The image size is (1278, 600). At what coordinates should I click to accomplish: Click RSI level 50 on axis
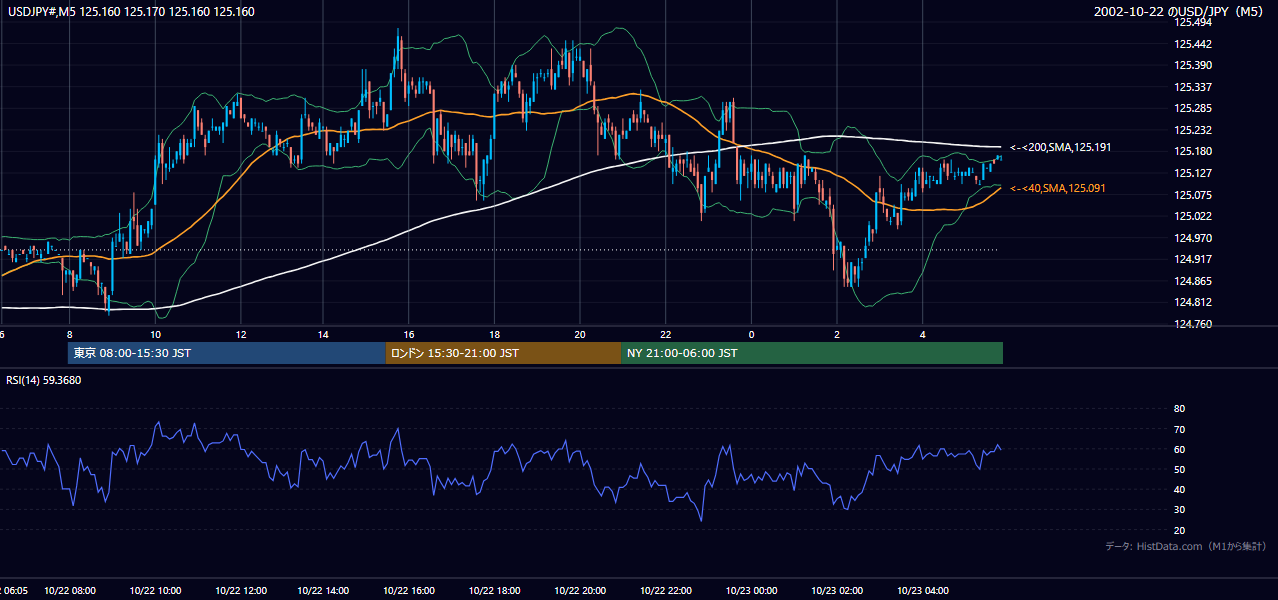(1179, 469)
